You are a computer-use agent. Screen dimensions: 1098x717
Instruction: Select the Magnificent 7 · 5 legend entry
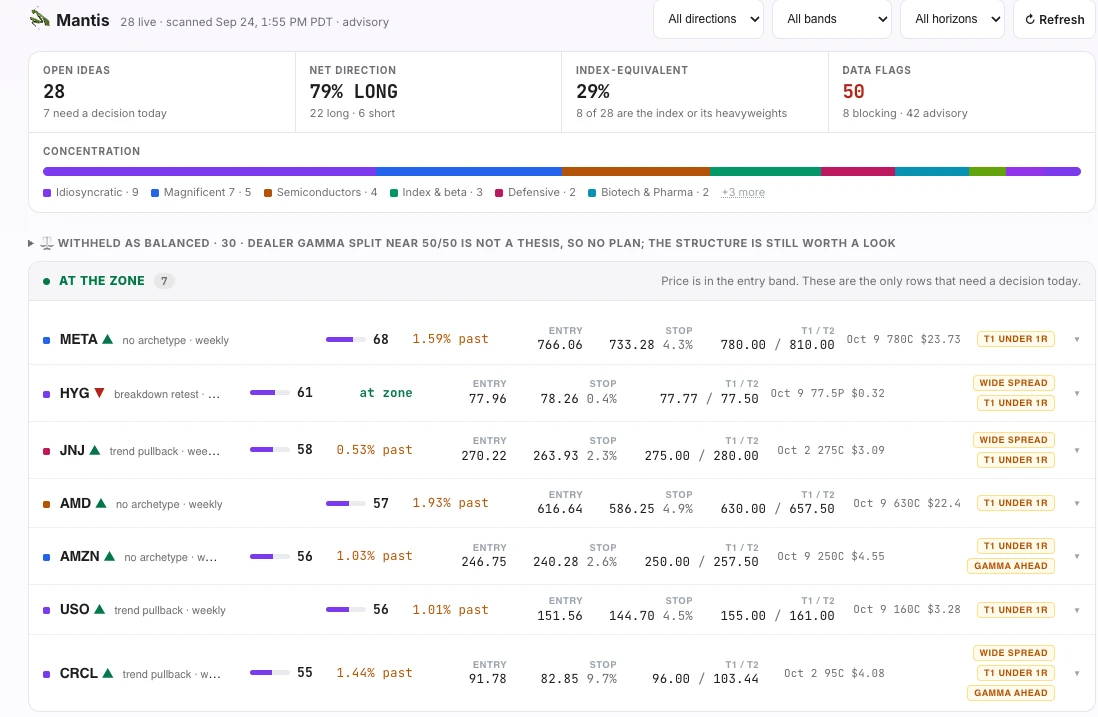tap(201, 193)
